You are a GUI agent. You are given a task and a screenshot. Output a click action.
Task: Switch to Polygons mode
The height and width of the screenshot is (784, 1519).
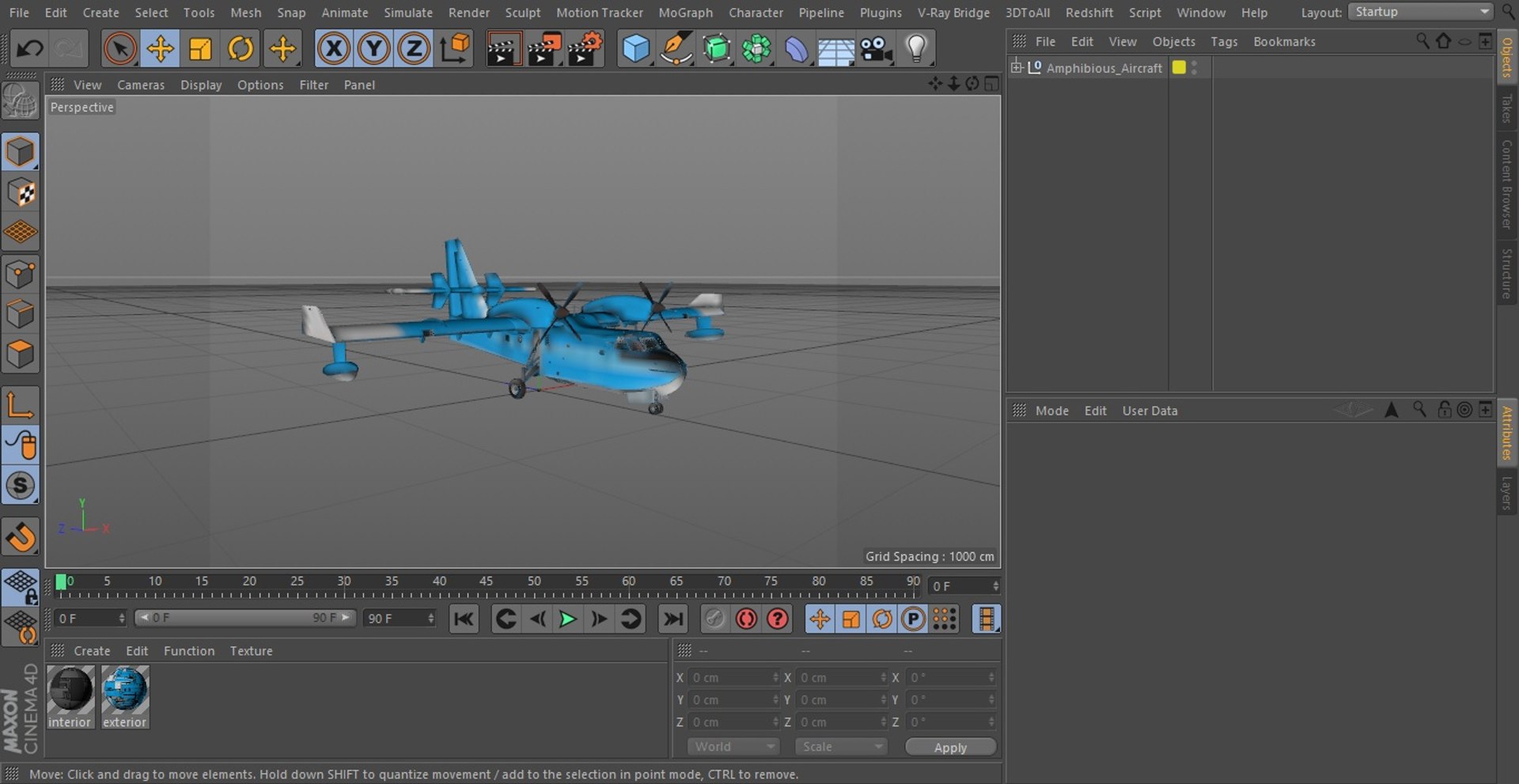click(21, 354)
